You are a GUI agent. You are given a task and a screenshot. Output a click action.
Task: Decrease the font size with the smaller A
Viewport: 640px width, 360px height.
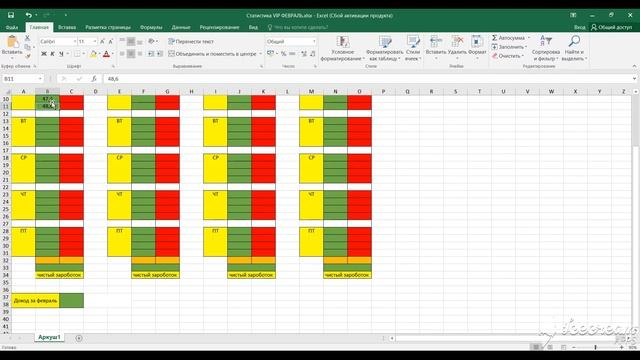tap(111, 42)
